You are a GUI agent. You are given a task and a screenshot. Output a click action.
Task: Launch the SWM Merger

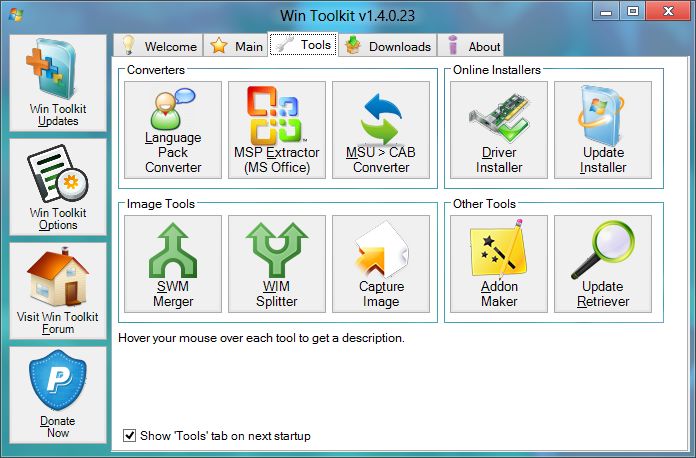(173, 264)
